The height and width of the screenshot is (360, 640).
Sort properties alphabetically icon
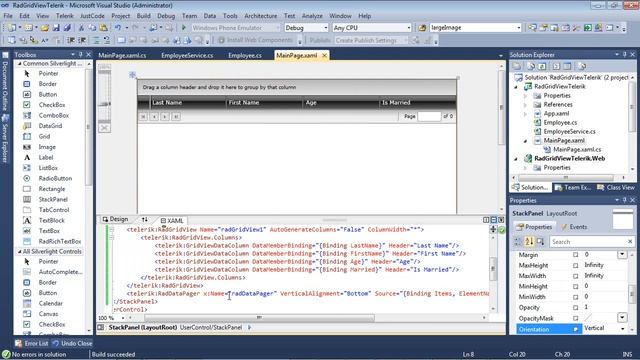point(529,242)
